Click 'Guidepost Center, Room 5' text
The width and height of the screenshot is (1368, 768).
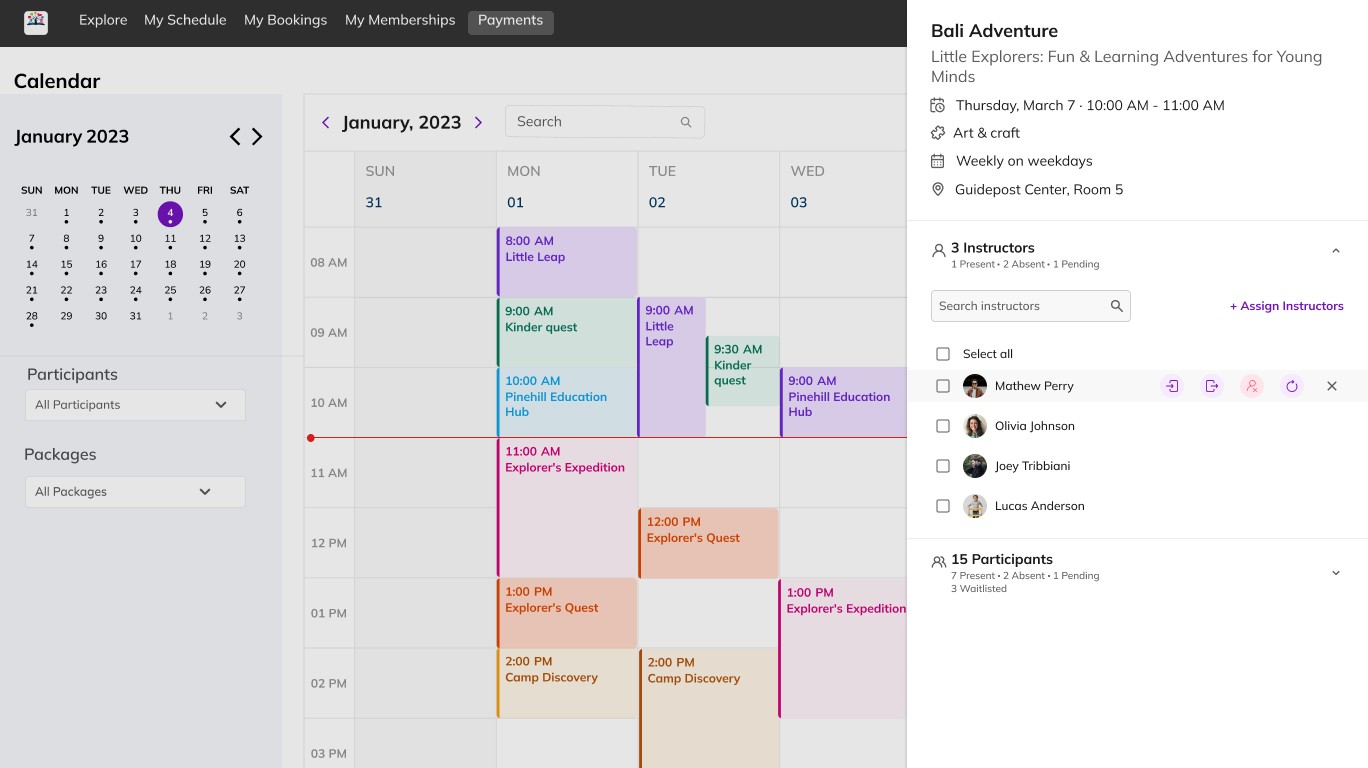point(1039,189)
